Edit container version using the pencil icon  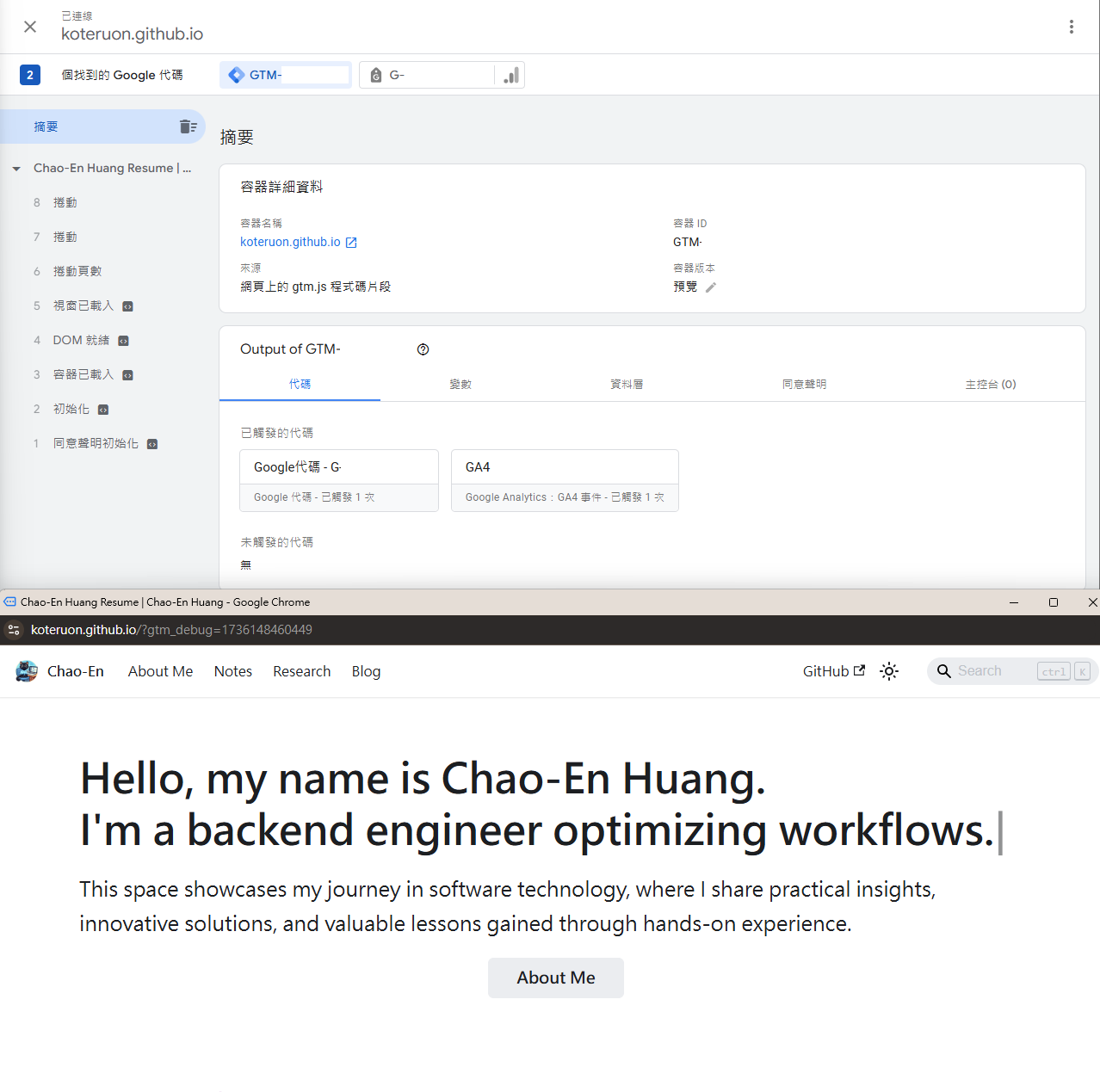(711, 287)
